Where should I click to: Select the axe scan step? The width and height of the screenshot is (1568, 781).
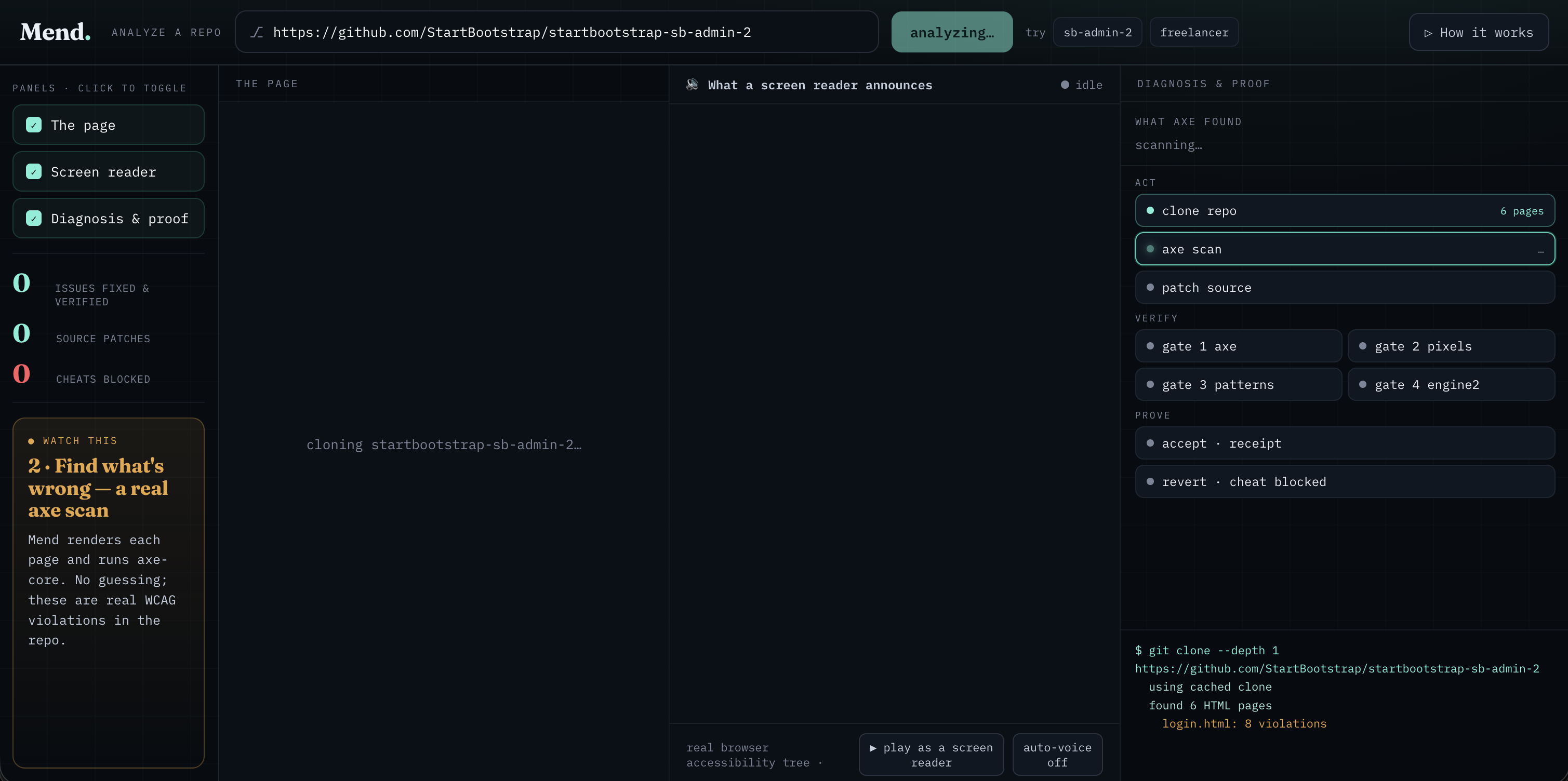1345,249
